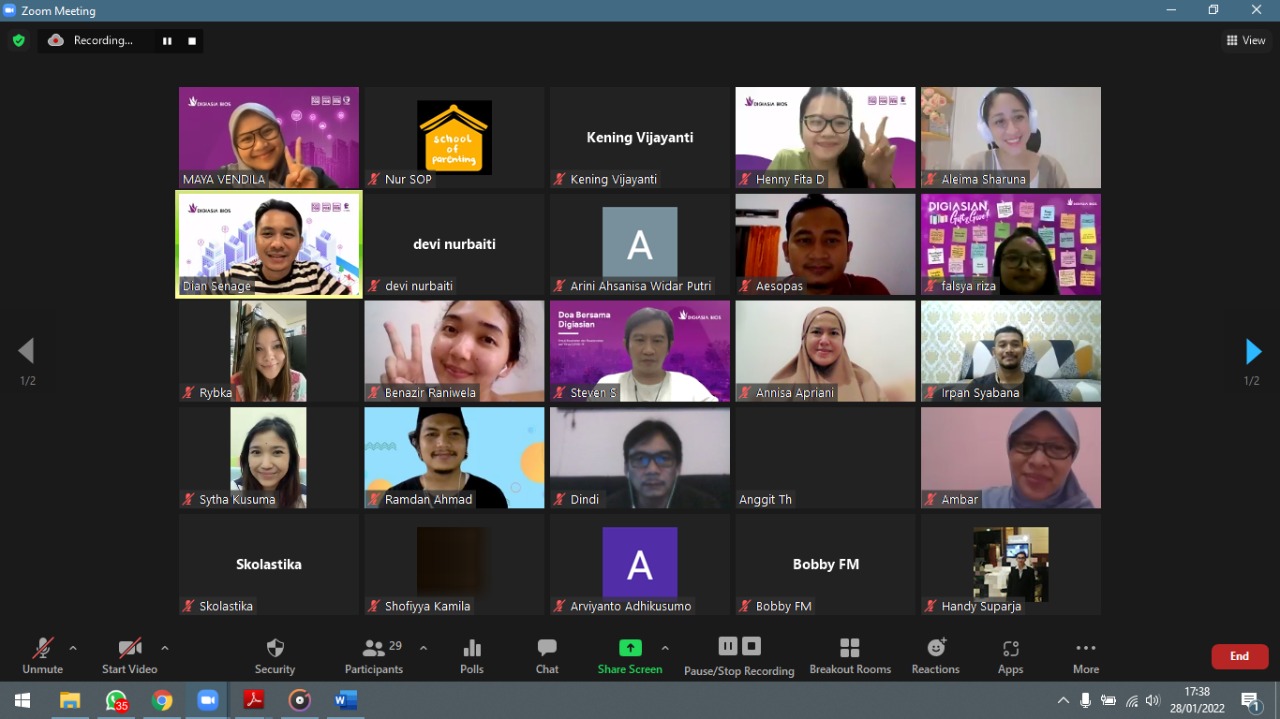Open the Chat panel
Image resolution: width=1280 pixels, height=719 pixels.
click(x=547, y=656)
